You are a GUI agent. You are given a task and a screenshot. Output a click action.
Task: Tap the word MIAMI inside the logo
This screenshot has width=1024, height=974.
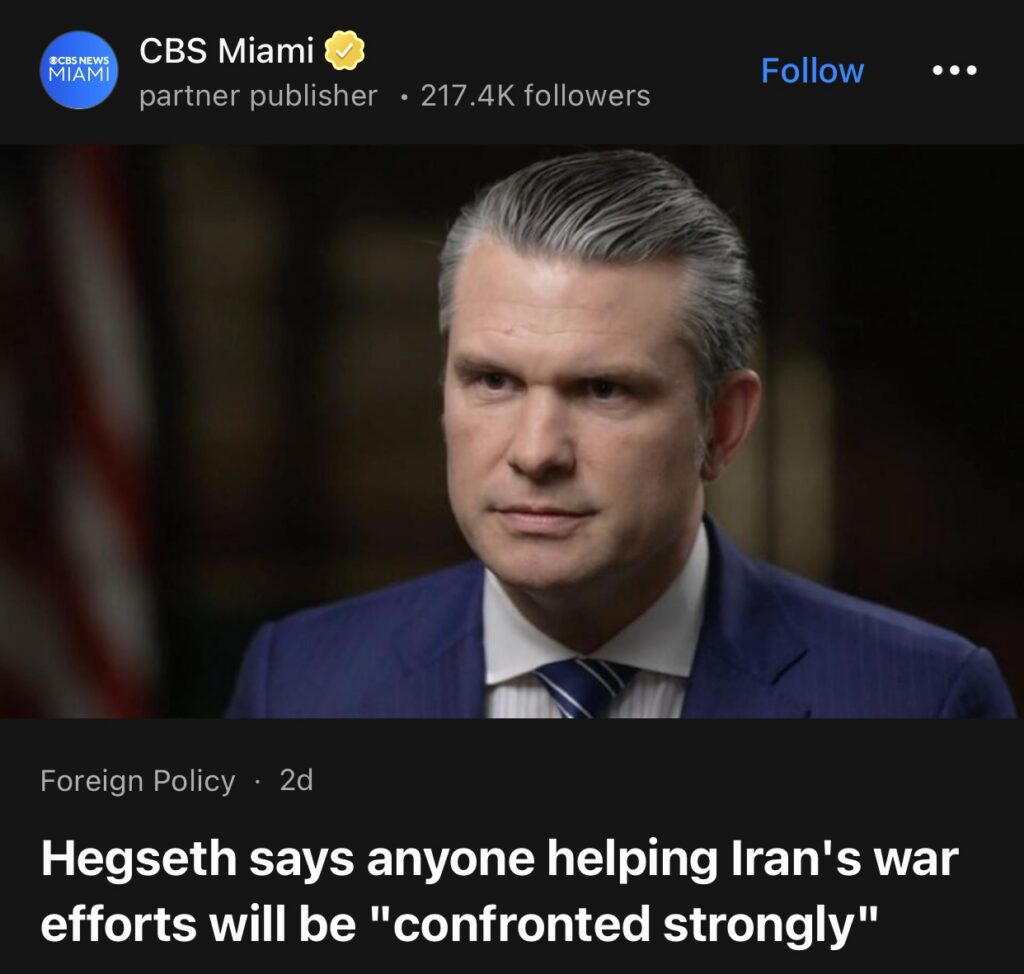(x=79, y=74)
